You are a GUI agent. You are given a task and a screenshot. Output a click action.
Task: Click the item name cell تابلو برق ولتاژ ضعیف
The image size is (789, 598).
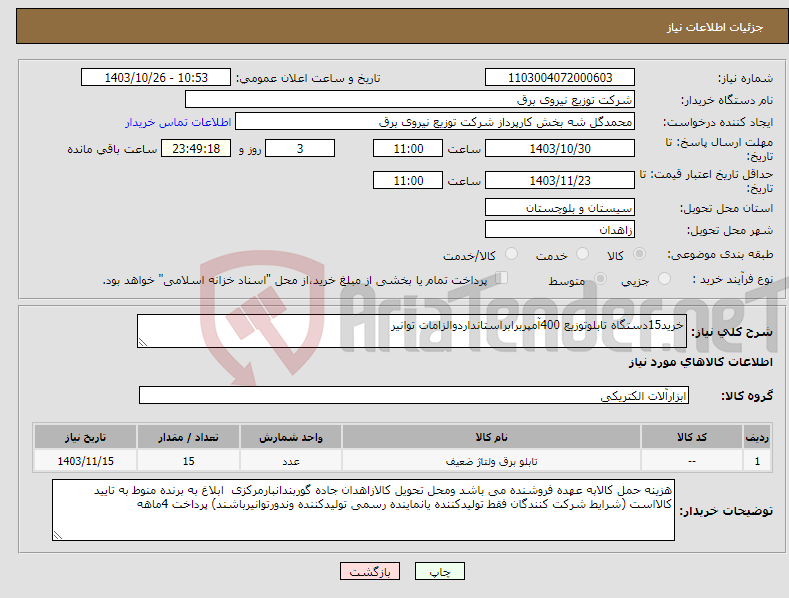point(491,461)
